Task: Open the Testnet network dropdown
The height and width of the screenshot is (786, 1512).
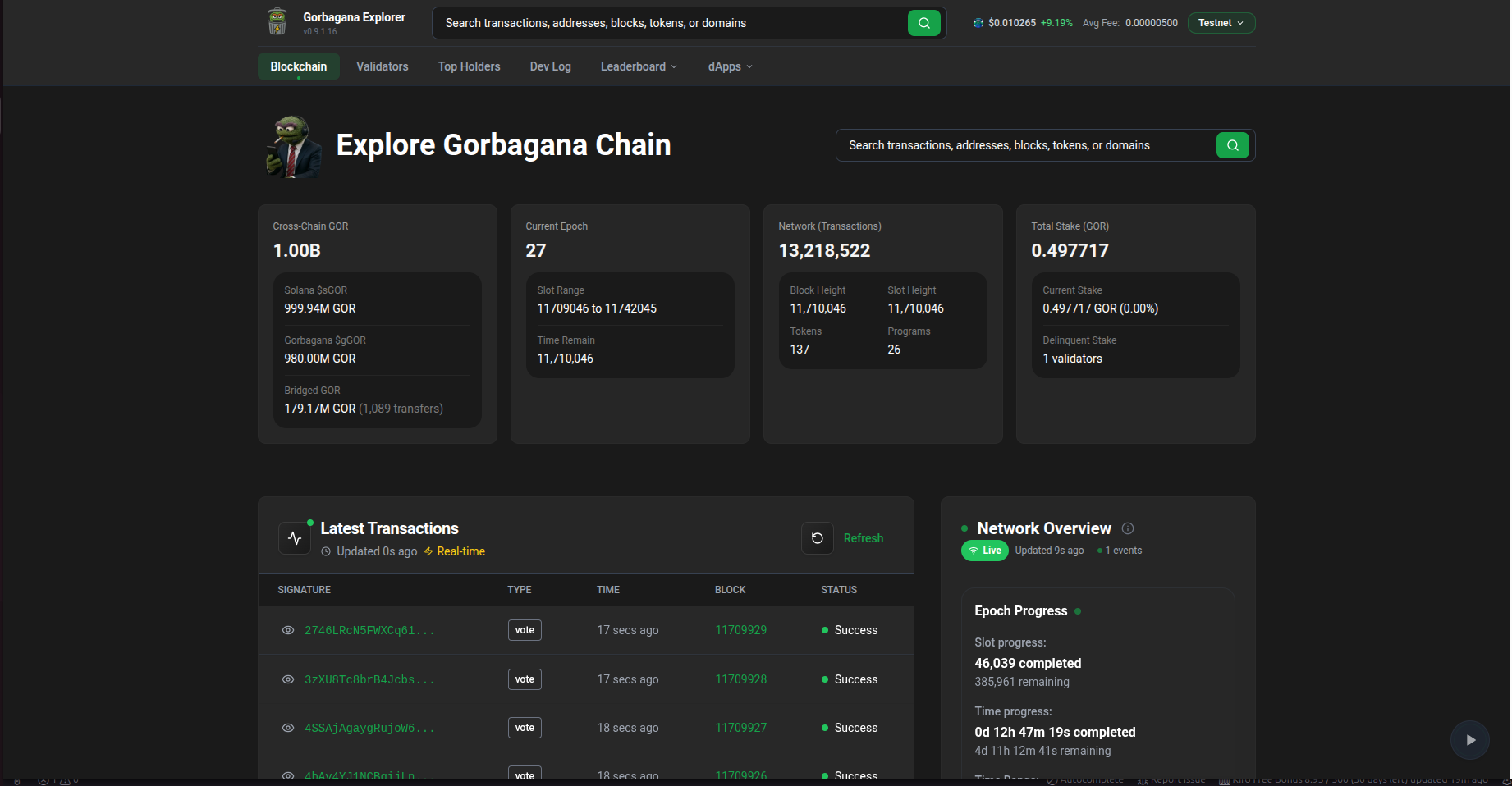Action: [x=1221, y=23]
